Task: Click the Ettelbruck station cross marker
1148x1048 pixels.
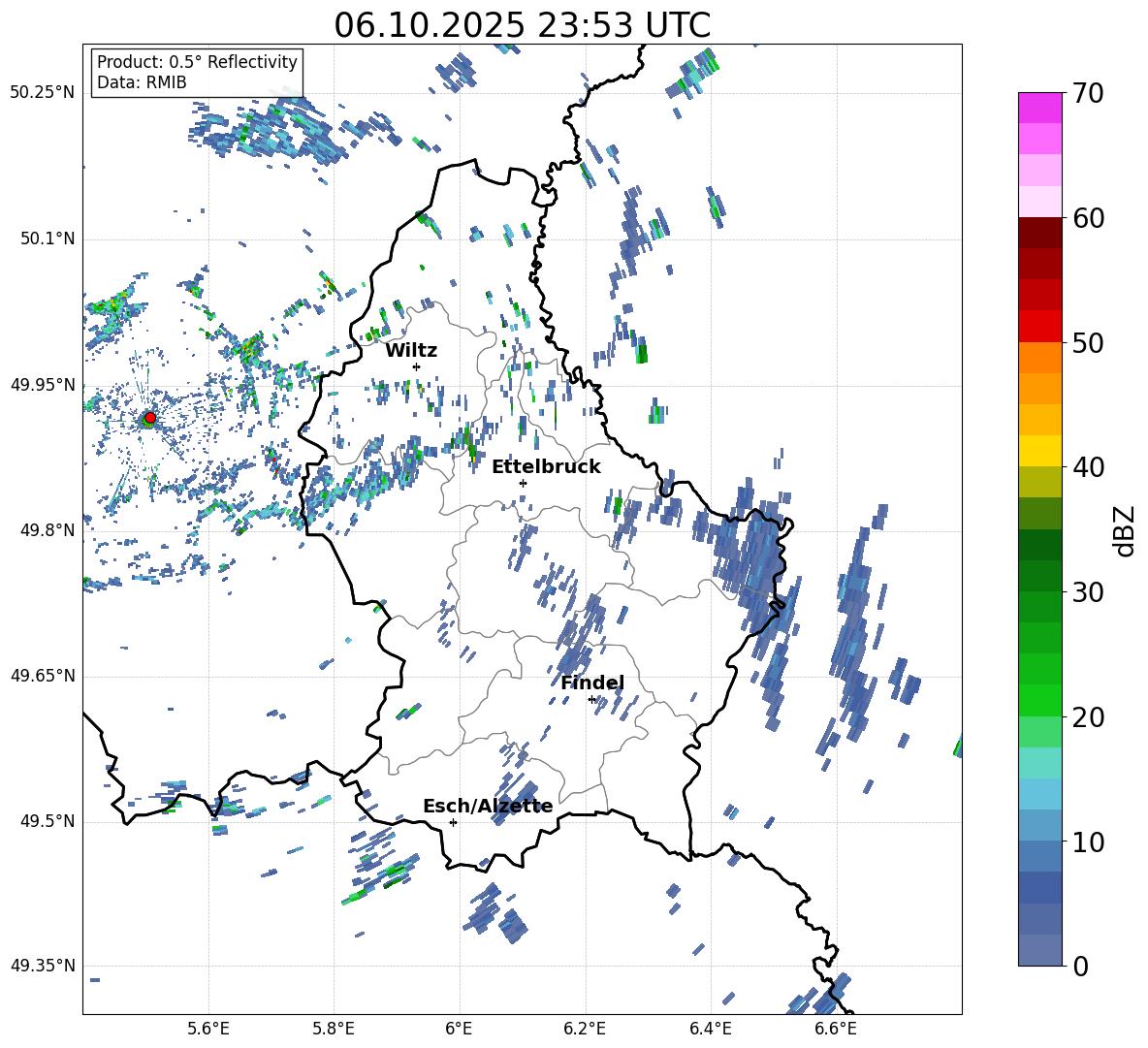Action: point(523,483)
